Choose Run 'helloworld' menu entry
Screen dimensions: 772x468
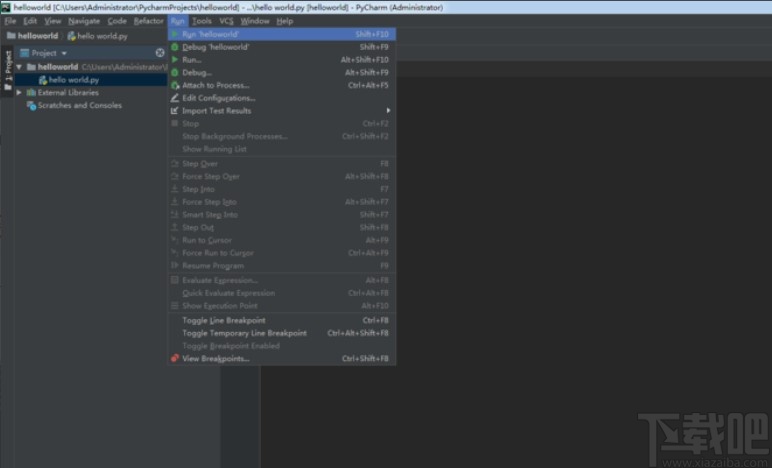(282, 34)
